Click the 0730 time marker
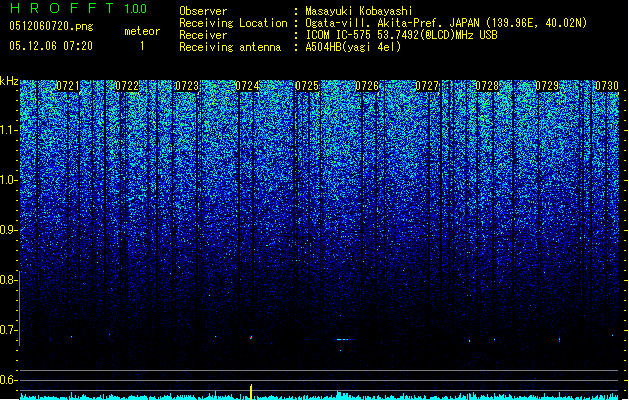Screen dimensions: 629x400 (607, 86)
